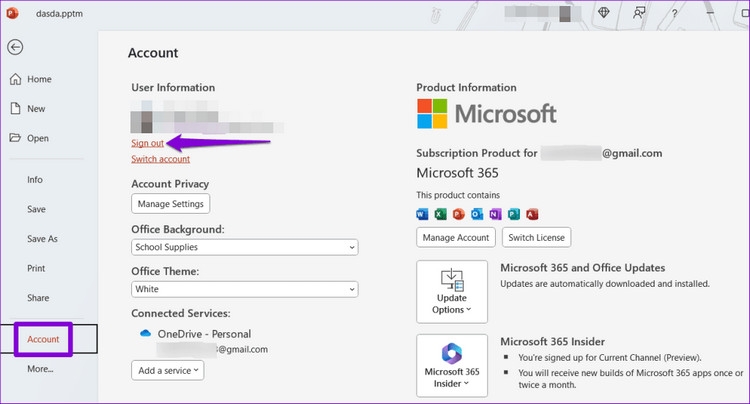Screen dimensions: 750x404
Task: Click the OneDrive - Personal service entry
Action: (x=204, y=334)
